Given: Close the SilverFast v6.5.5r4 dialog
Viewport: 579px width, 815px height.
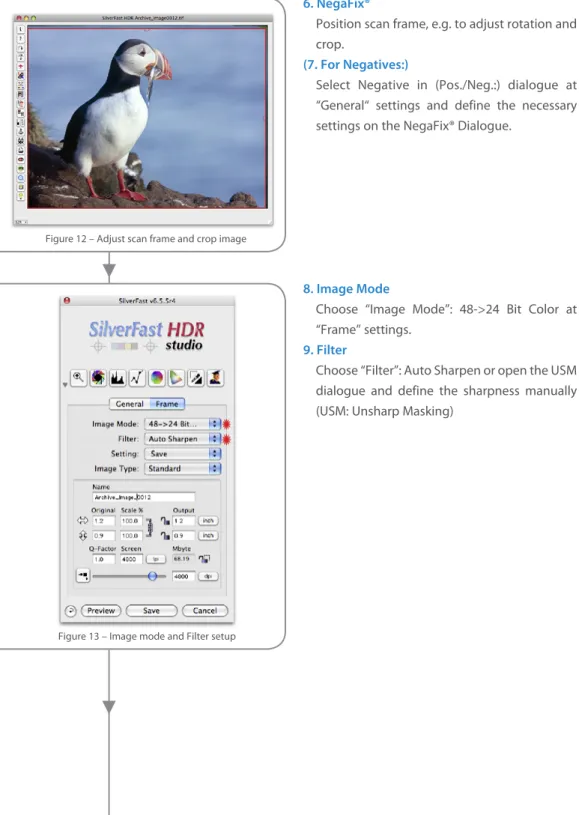Looking at the screenshot, I should click(67, 300).
